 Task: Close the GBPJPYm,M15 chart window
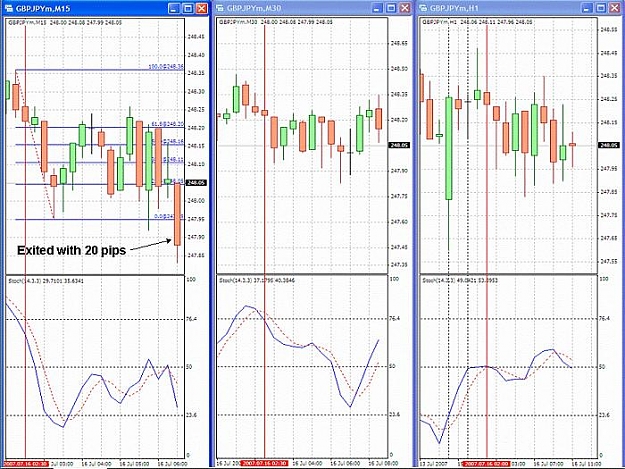pos(202,8)
